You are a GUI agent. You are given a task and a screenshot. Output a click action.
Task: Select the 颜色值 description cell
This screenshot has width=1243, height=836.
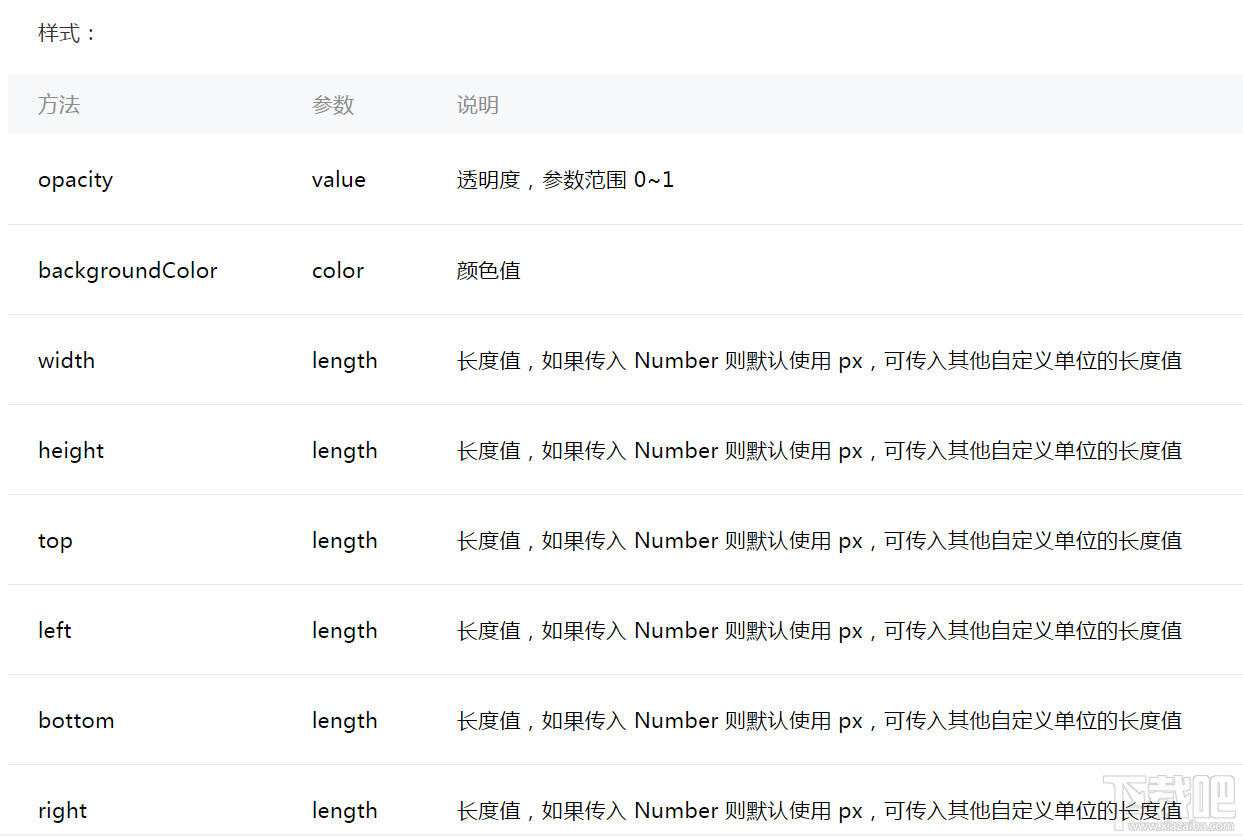pos(488,270)
